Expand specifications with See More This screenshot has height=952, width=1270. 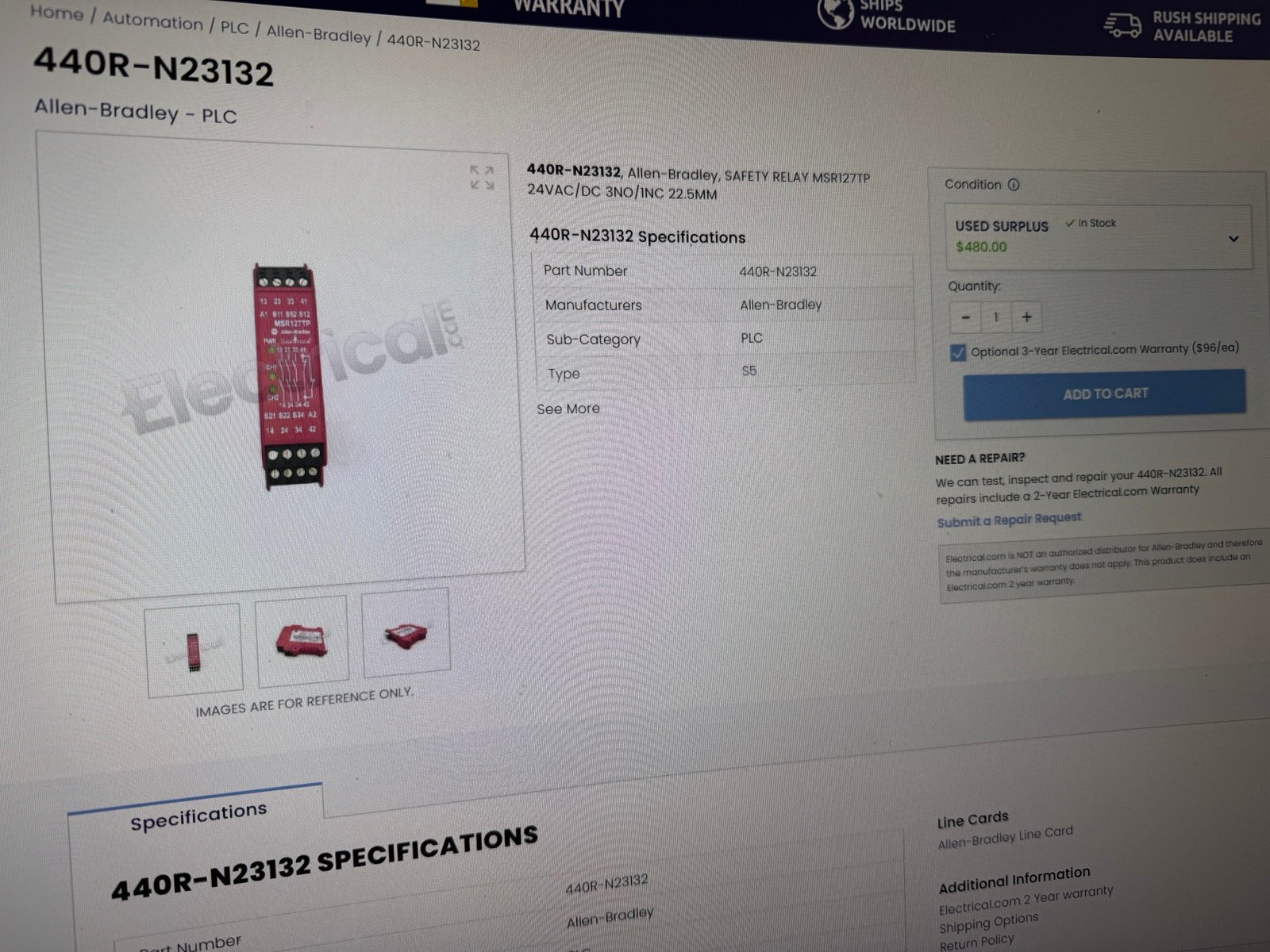pos(568,409)
